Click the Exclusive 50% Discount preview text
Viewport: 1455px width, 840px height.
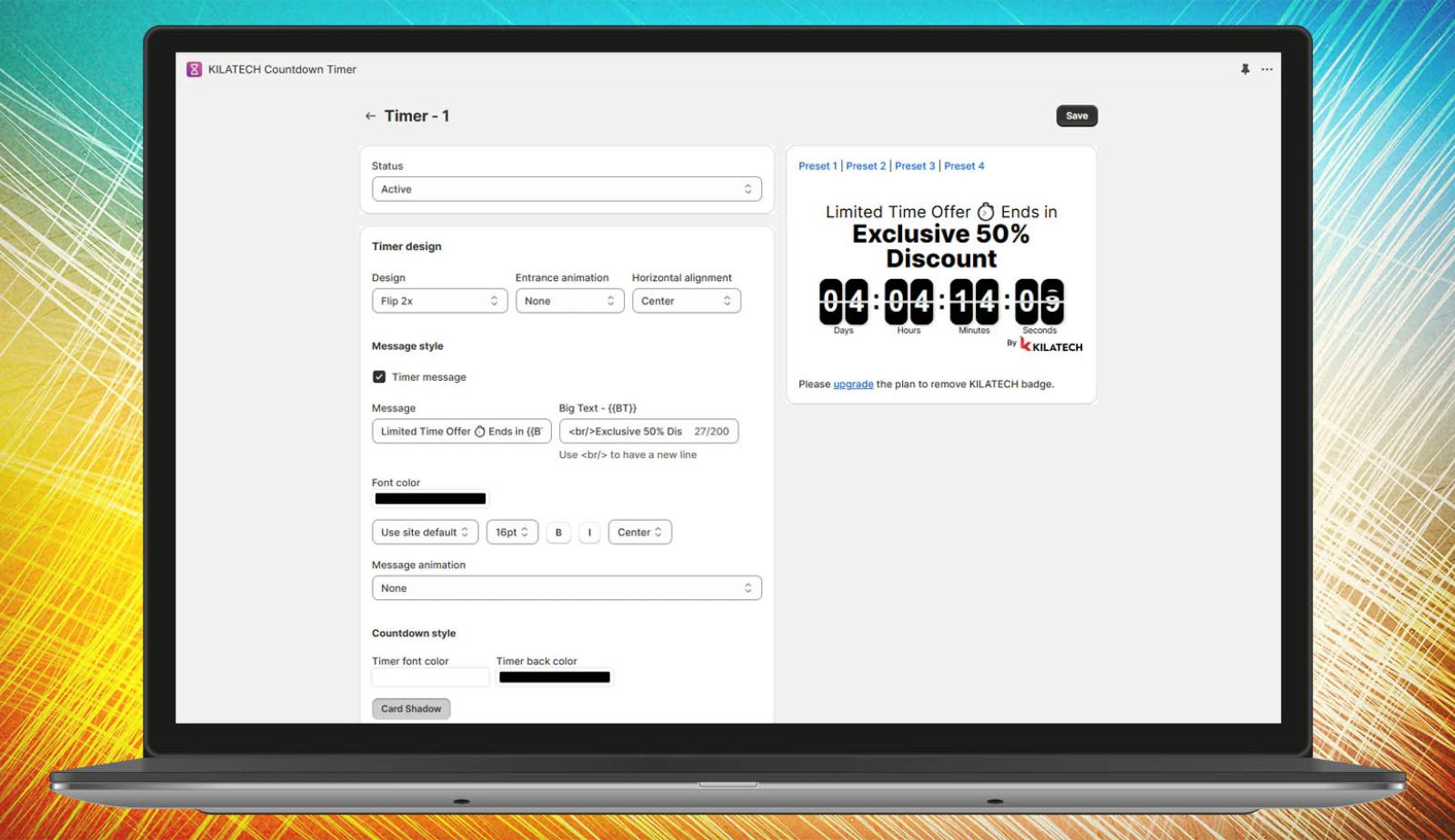941,246
